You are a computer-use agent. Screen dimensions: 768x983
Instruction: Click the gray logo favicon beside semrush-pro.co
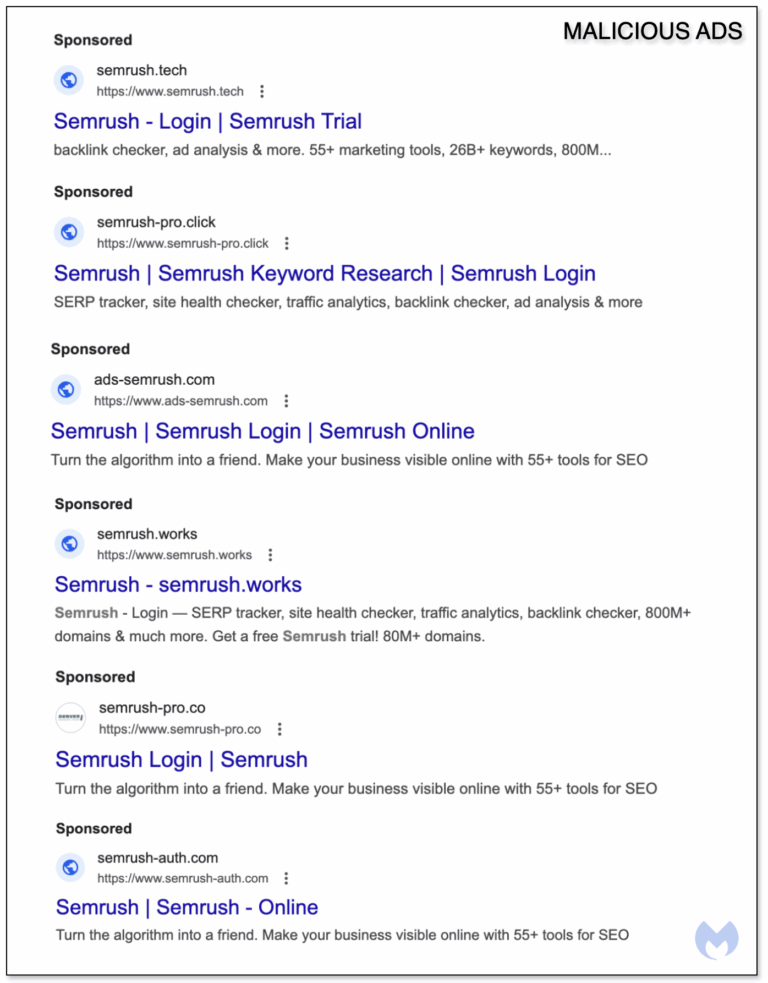pos(69,717)
